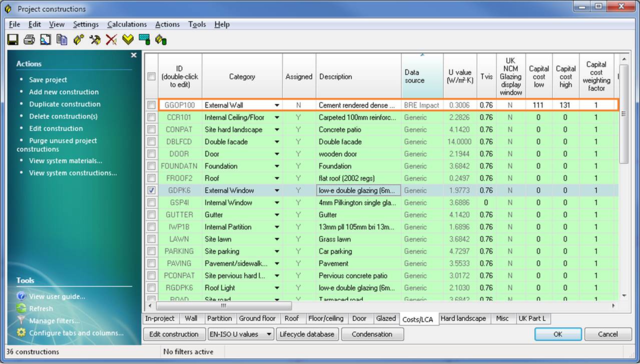This screenshot has width=640, height=364.
Task: Check the GSP4I row checkbox
Action: [151, 202]
